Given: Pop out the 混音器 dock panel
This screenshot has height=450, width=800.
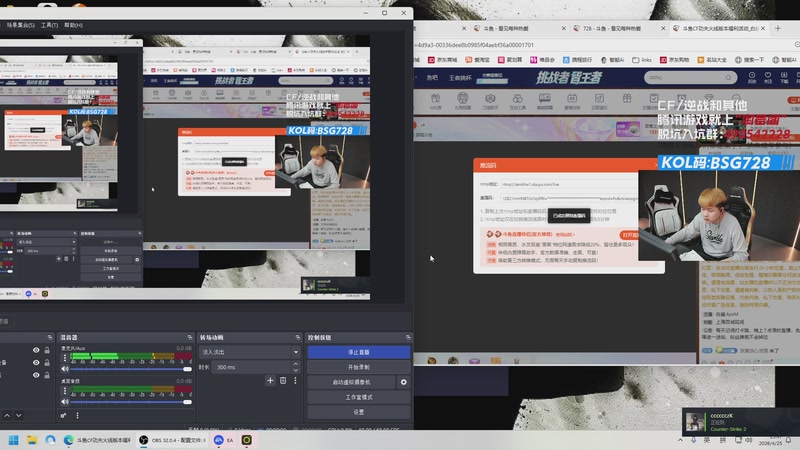Looking at the screenshot, I should (x=190, y=337).
